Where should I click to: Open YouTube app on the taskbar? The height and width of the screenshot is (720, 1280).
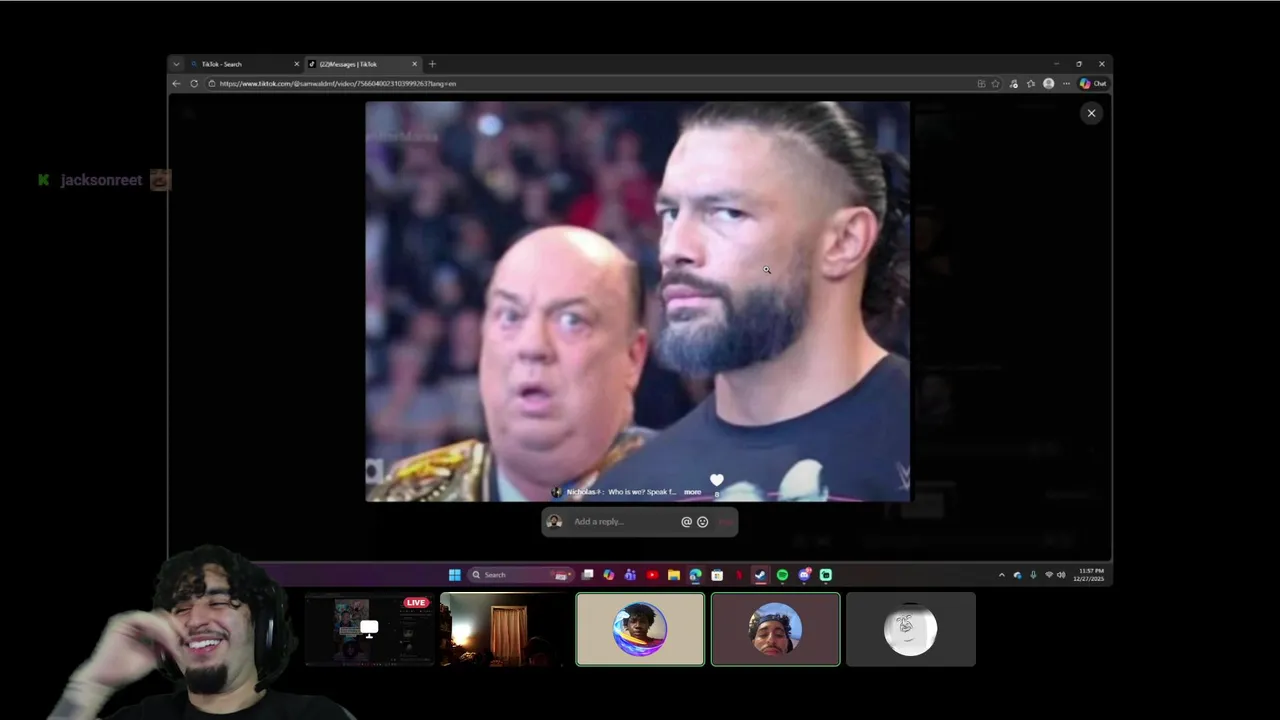tap(652, 575)
